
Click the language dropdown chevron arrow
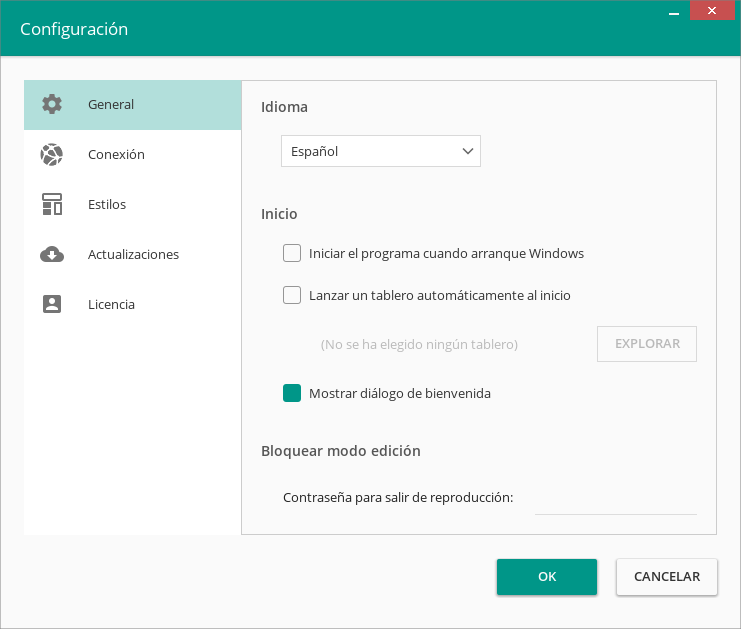coord(468,151)
